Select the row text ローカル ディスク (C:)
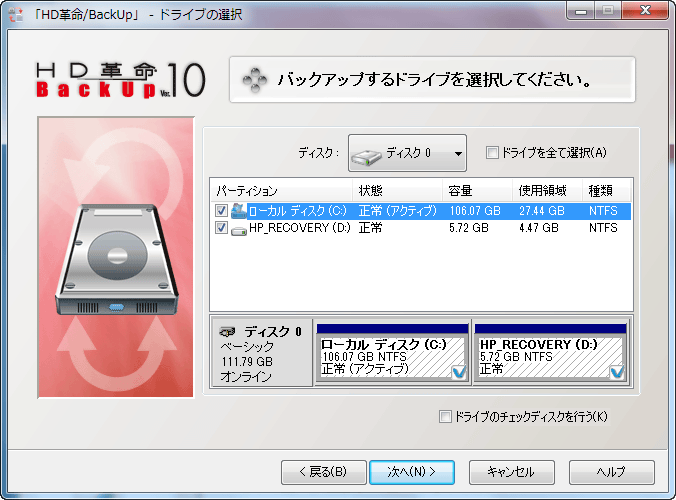676x500 pixels. pyautogui.click(x=297, y=211)
